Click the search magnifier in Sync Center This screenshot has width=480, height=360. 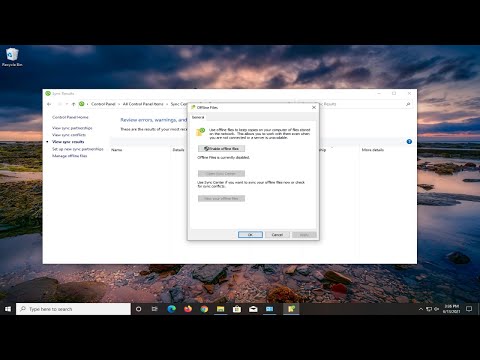click(x=408, y=104)
